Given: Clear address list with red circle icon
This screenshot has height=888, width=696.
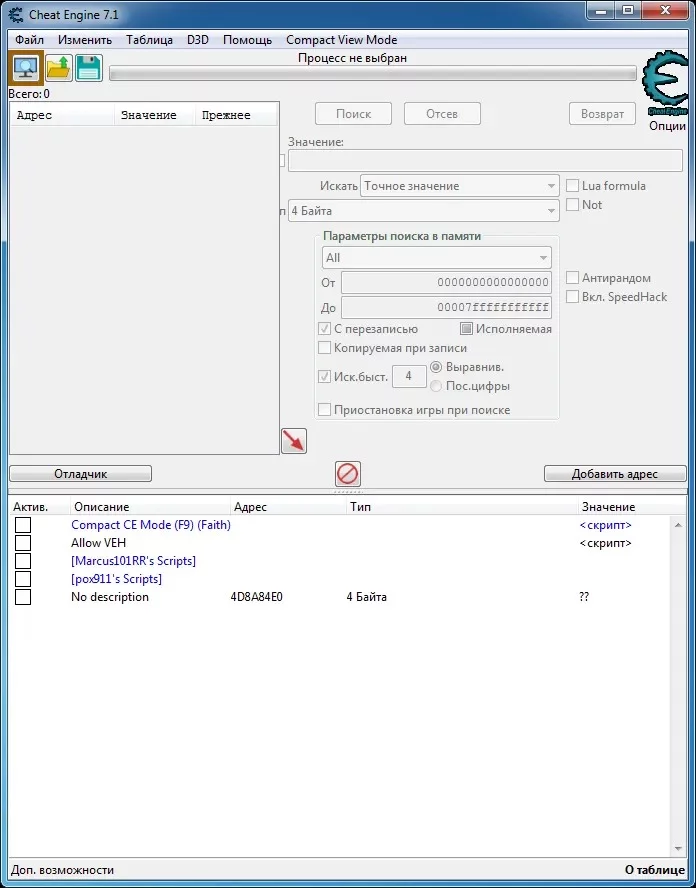Looking at the screenshot, I should tap(348, 473).
